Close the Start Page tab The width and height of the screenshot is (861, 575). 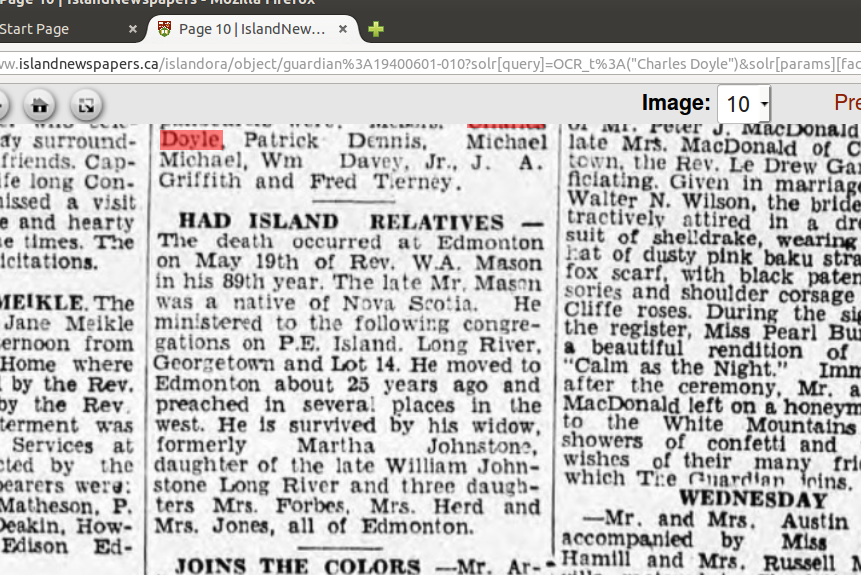tap(133, 29)
